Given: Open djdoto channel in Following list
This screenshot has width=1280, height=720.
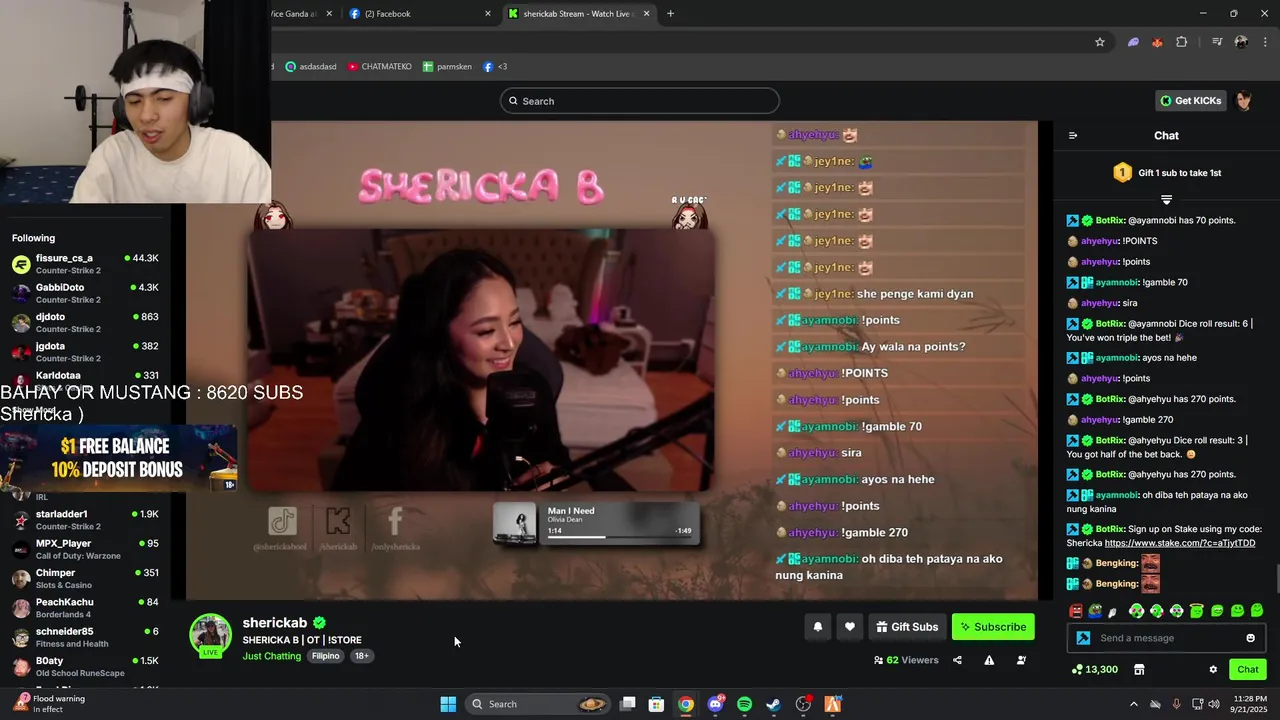Looking at the screenshot, I should coord(86,322).
